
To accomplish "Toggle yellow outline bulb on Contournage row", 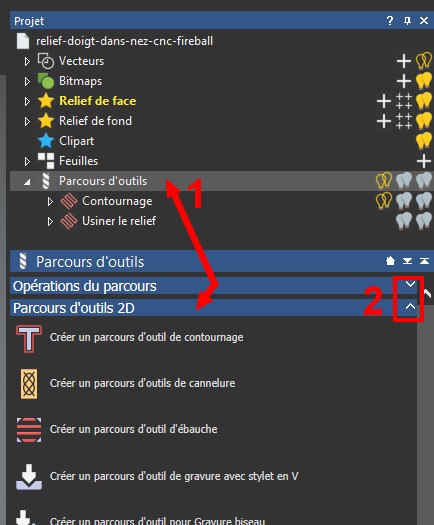I will 384,201.
